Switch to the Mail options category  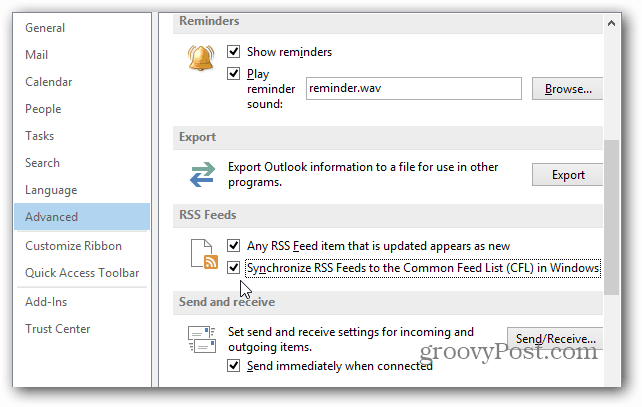point(36,55)
